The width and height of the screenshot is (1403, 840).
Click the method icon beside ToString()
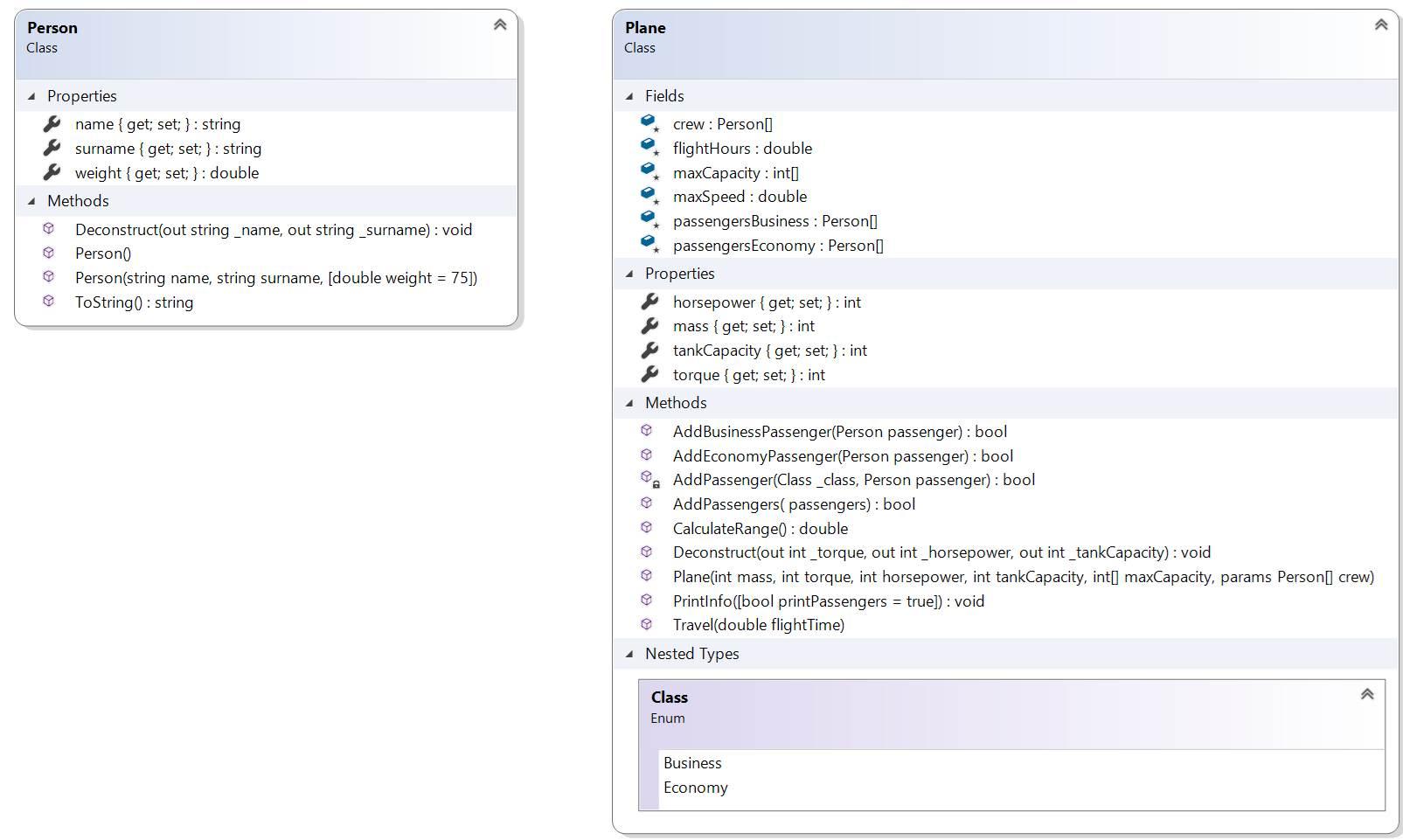(49, 302)
